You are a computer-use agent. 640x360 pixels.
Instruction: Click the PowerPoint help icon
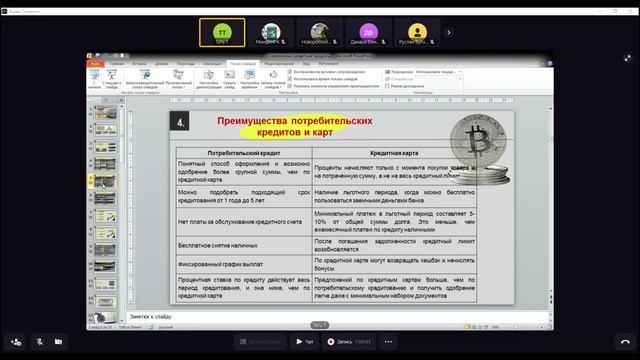coord(549,63)
